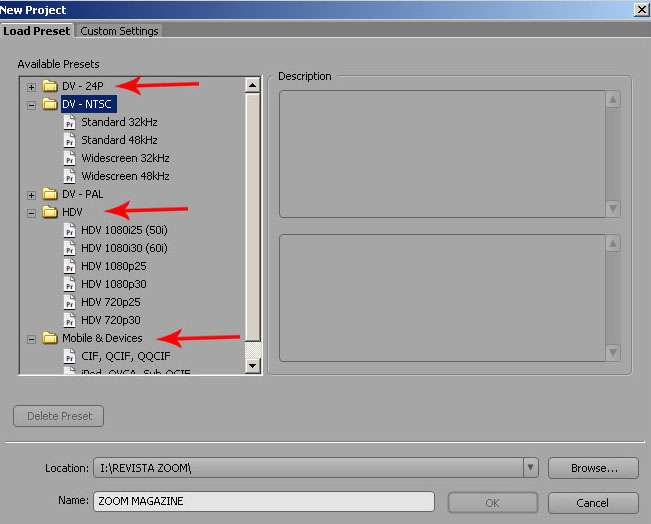Image resolution: width=651 pixels, height=524 pixels.
Task: Collapse the HDV preset folder
Action: click(31, 213)
